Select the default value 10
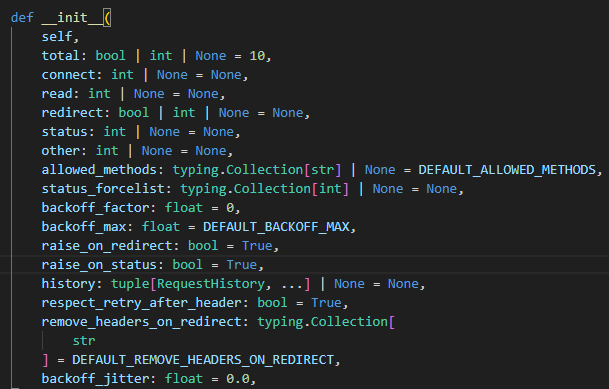This screenshot has height=389, width=609. (257, 56)
